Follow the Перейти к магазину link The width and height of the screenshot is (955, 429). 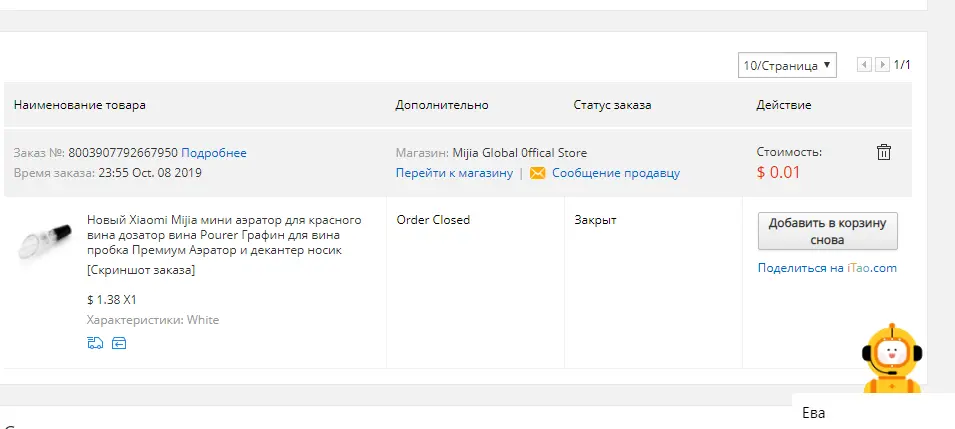pos(454,173)
